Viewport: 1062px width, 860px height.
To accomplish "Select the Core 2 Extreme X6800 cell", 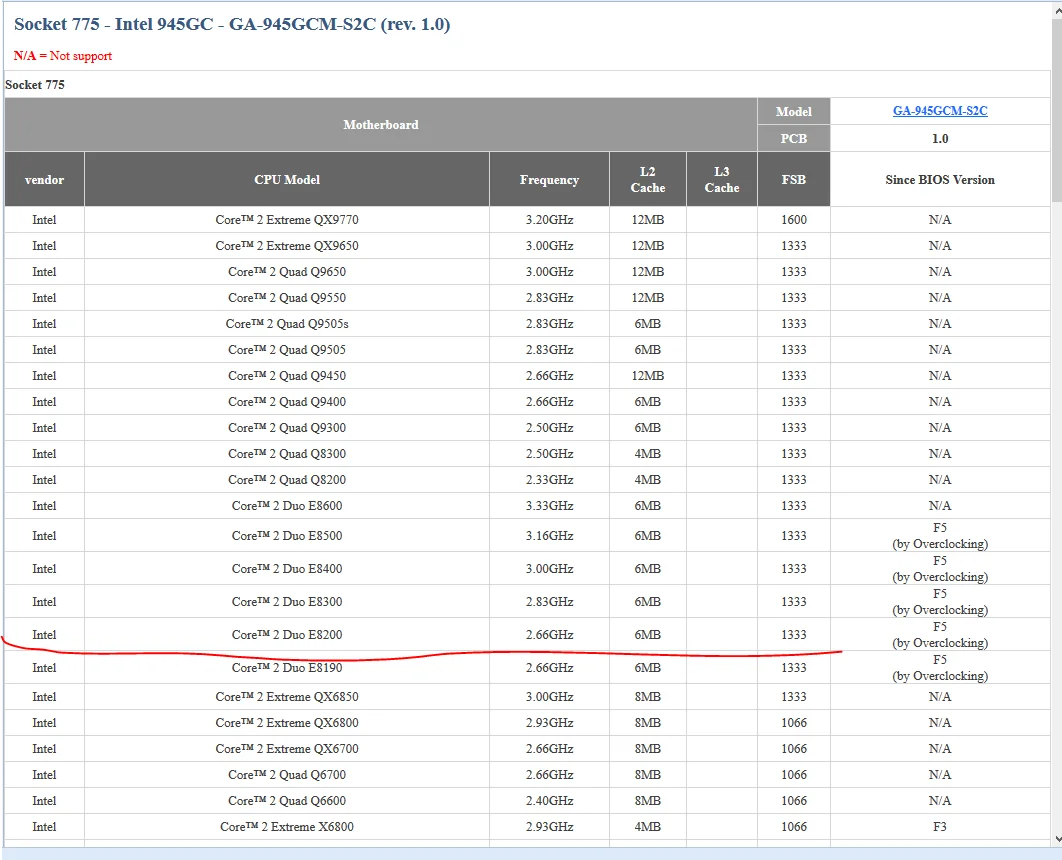I will point(287,827).
